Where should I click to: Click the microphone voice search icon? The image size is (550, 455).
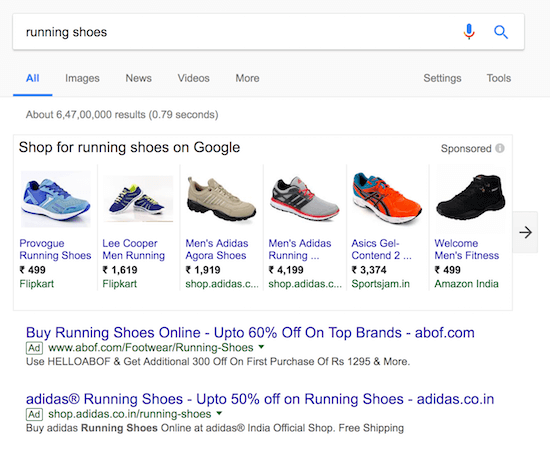pyautogui.click(x=469, y=32)
